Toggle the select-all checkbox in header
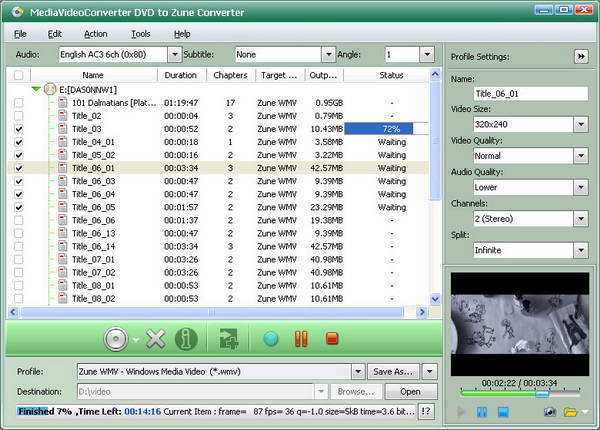The width and height of the screenshot is (600, 430). (18, 75)
